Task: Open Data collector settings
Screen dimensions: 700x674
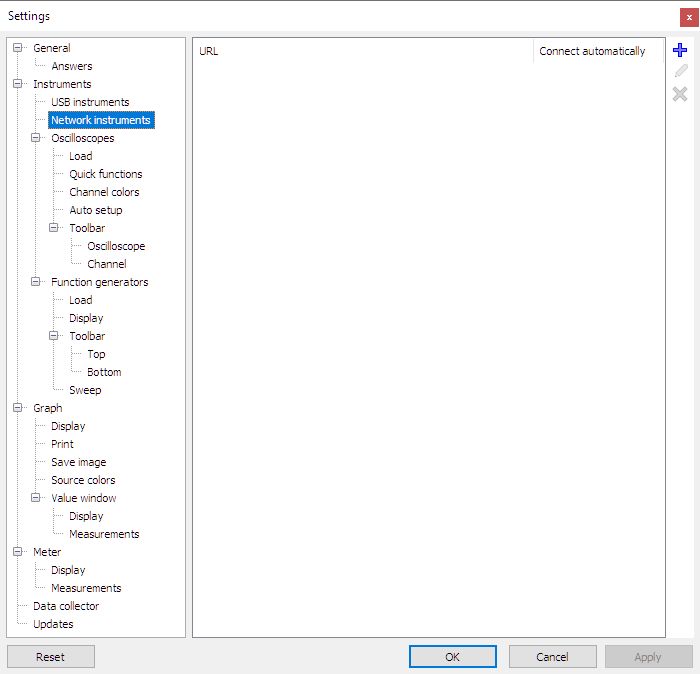Action: pyautogui.click(x=66, y=606)
